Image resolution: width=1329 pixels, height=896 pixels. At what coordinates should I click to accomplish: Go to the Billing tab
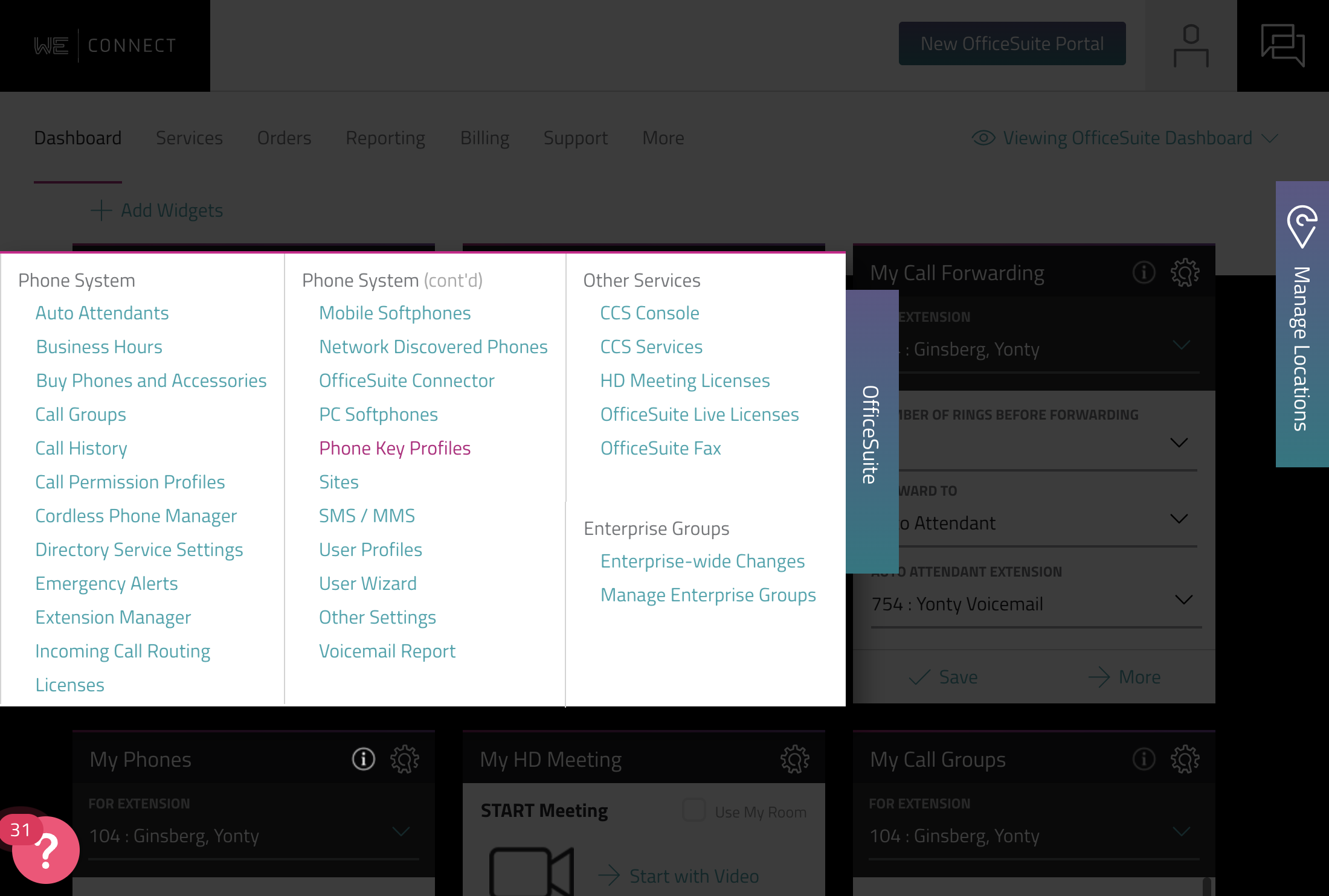tap(484, 138)
